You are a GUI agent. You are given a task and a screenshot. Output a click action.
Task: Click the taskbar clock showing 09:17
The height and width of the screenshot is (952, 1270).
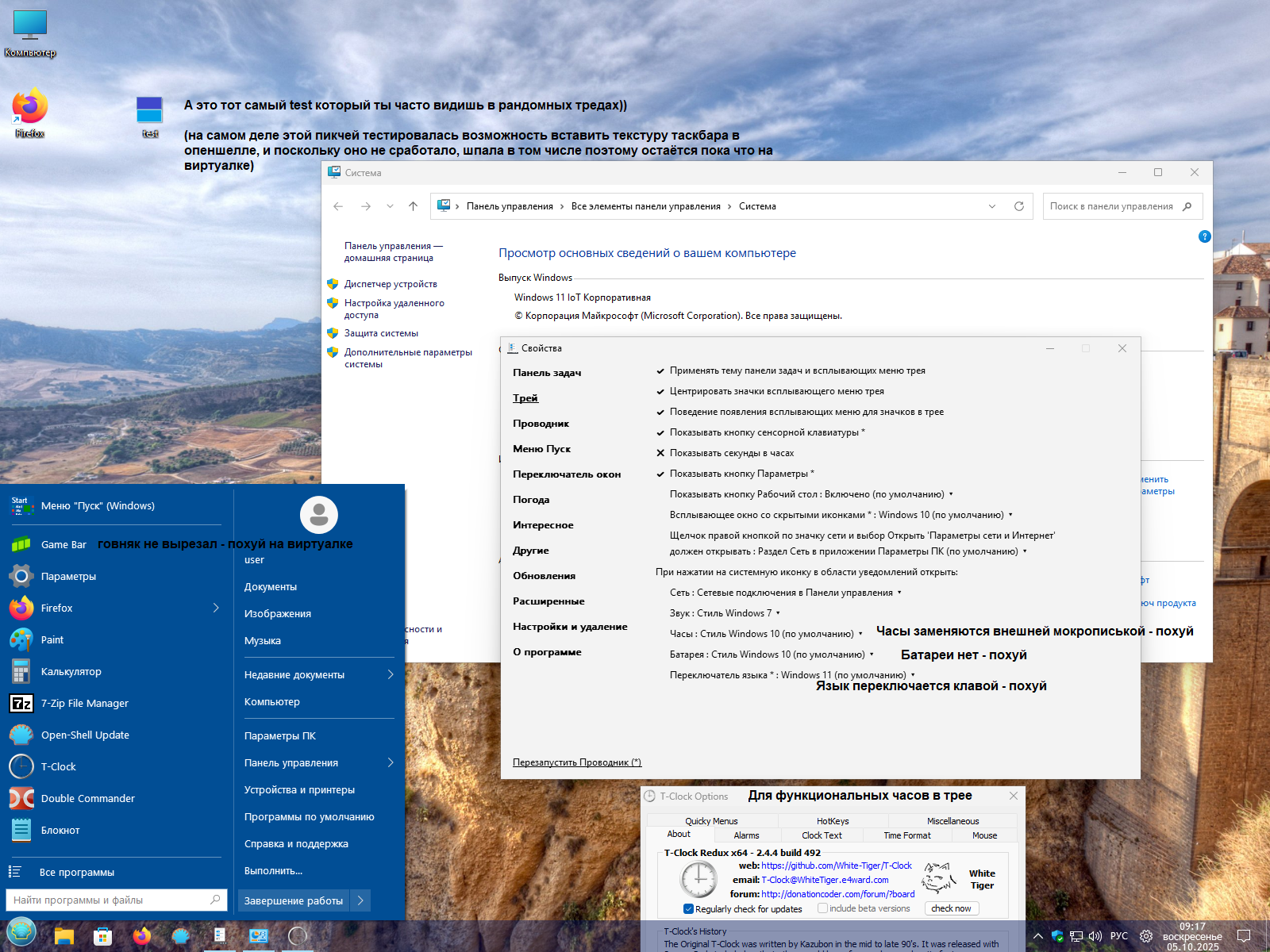(x=1192, y=936)
